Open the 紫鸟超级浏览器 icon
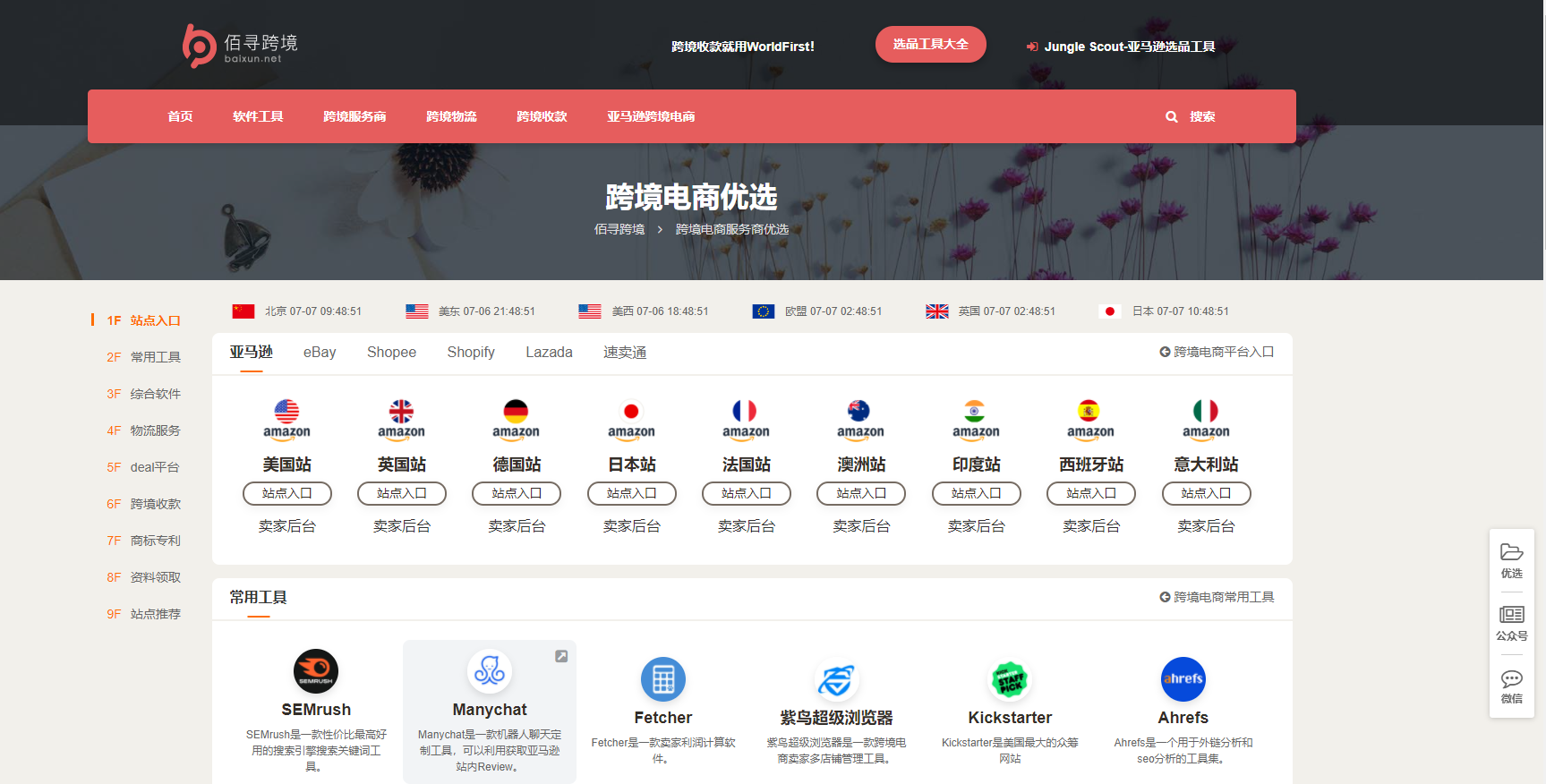The height and width of the screenshot is (784, 1546). pos(836,680)
